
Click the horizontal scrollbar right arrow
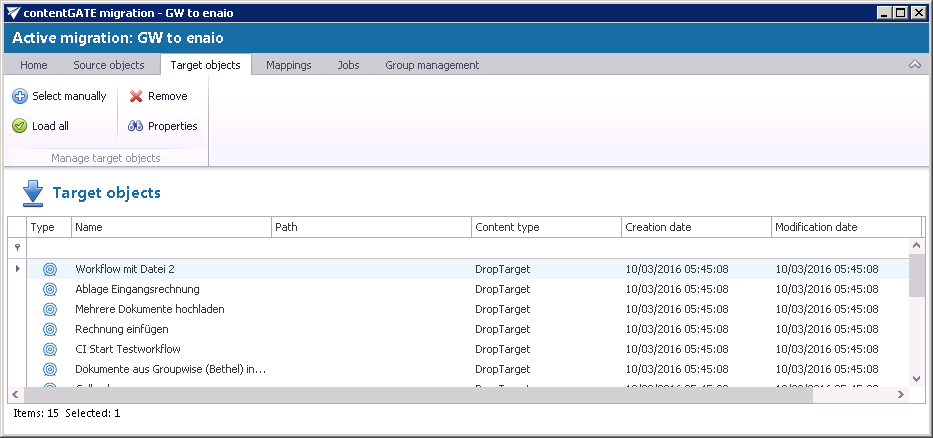[x=901, y=394]
